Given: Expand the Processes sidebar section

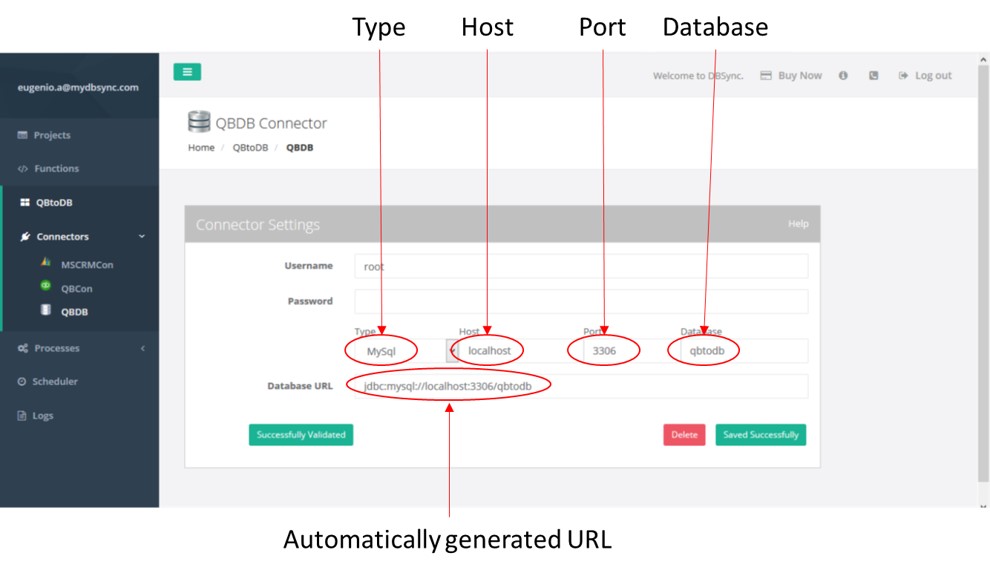Looking at the screenshot, I should coord(141,349).
